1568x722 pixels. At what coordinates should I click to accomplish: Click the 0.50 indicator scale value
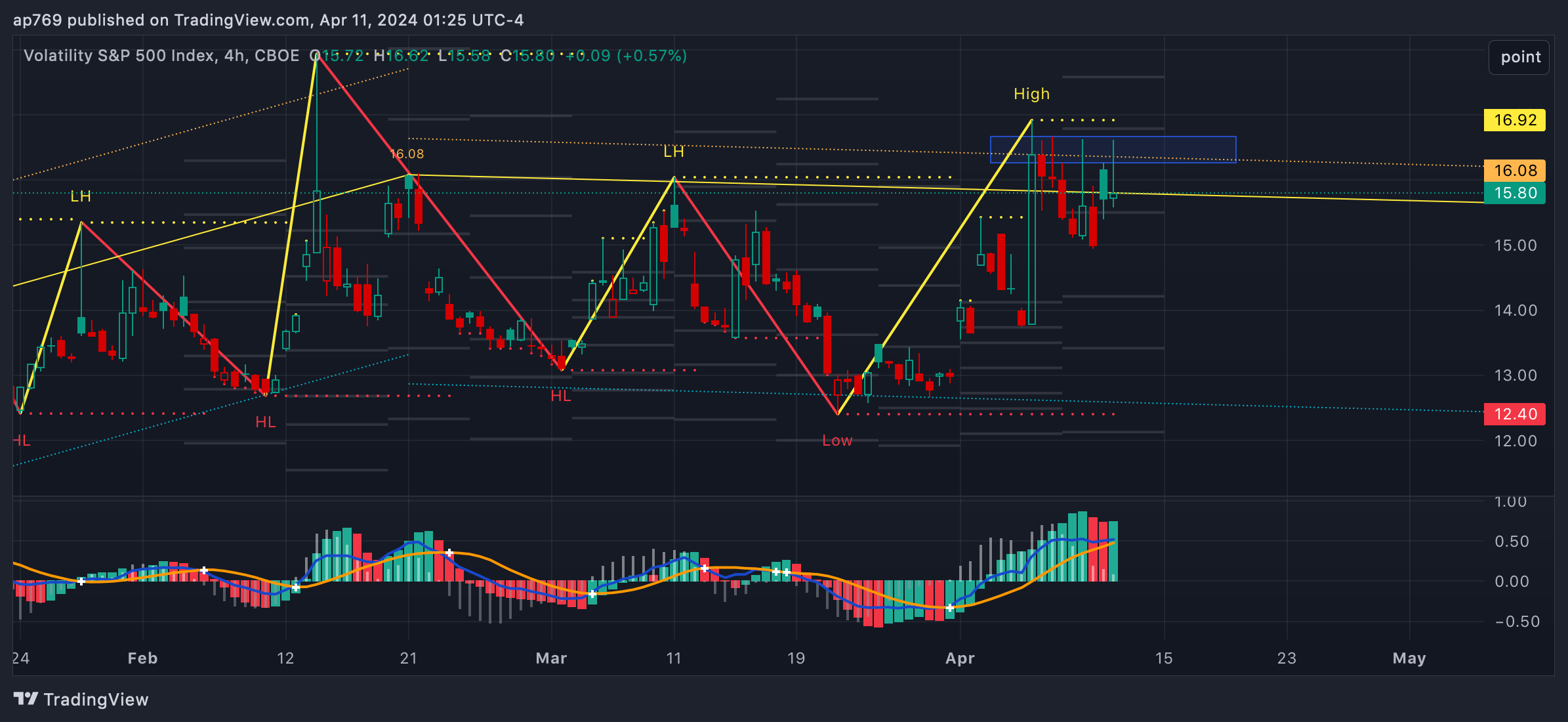[x=1512, y=541]
